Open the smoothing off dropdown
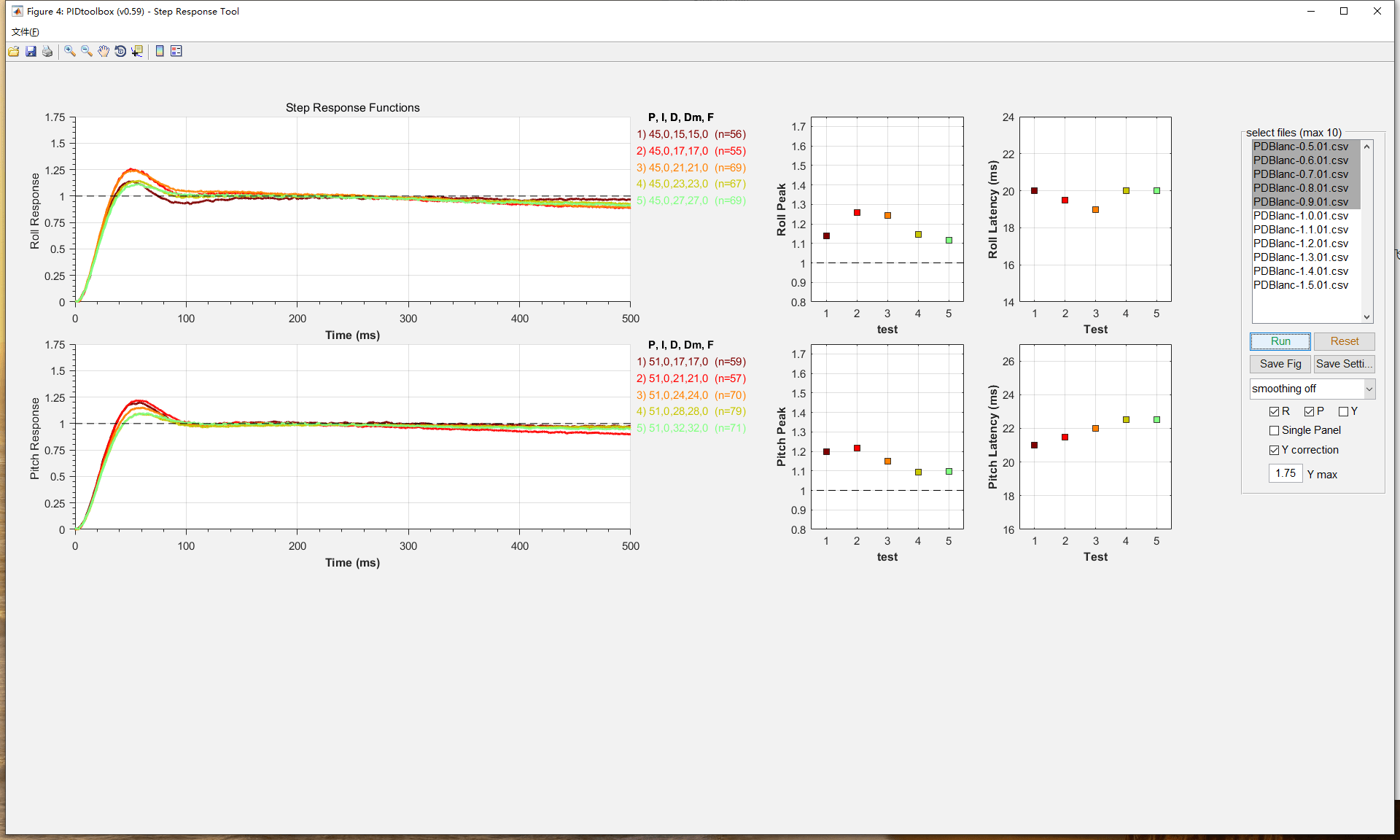1400x840 pixels. (x=1312, y=389)
